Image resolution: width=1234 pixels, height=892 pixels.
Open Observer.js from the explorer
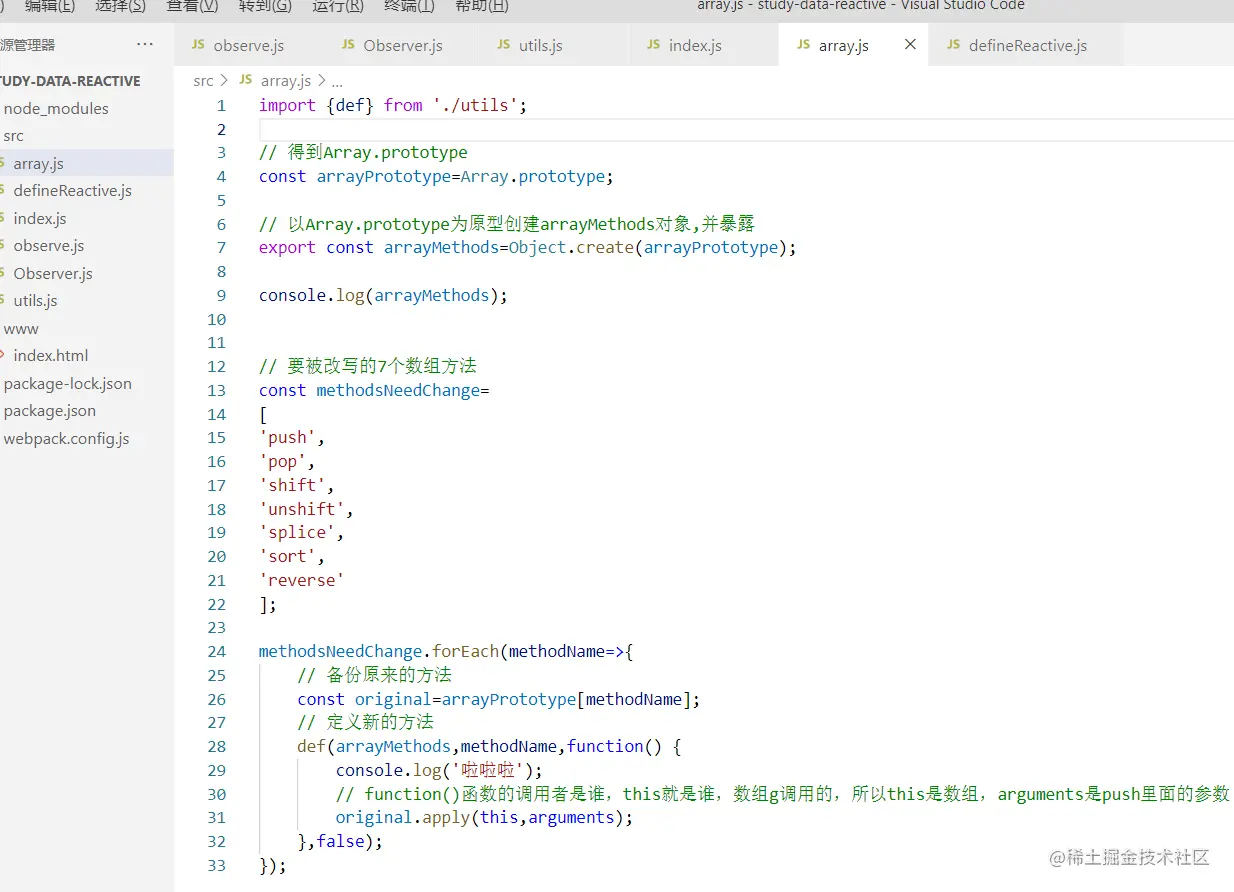52,273
